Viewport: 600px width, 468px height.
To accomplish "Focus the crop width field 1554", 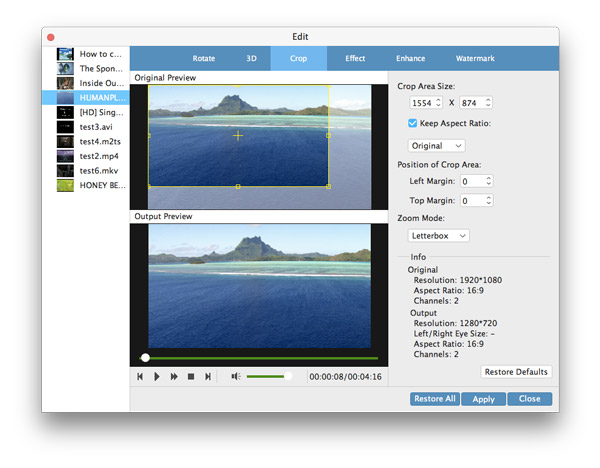I will pos(422,103).
